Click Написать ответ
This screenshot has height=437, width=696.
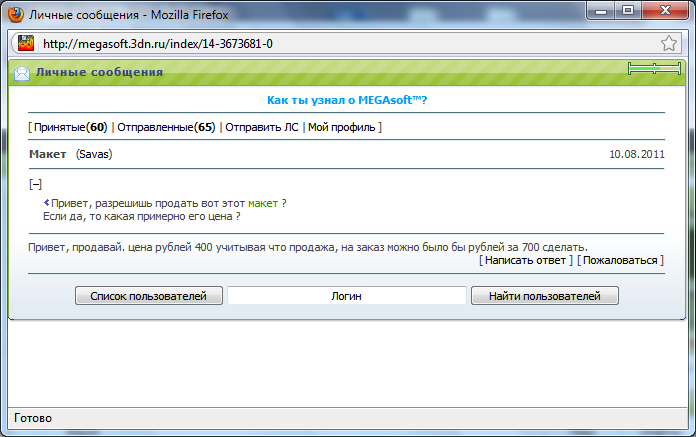pyautogui.click(x=525, y=260)
